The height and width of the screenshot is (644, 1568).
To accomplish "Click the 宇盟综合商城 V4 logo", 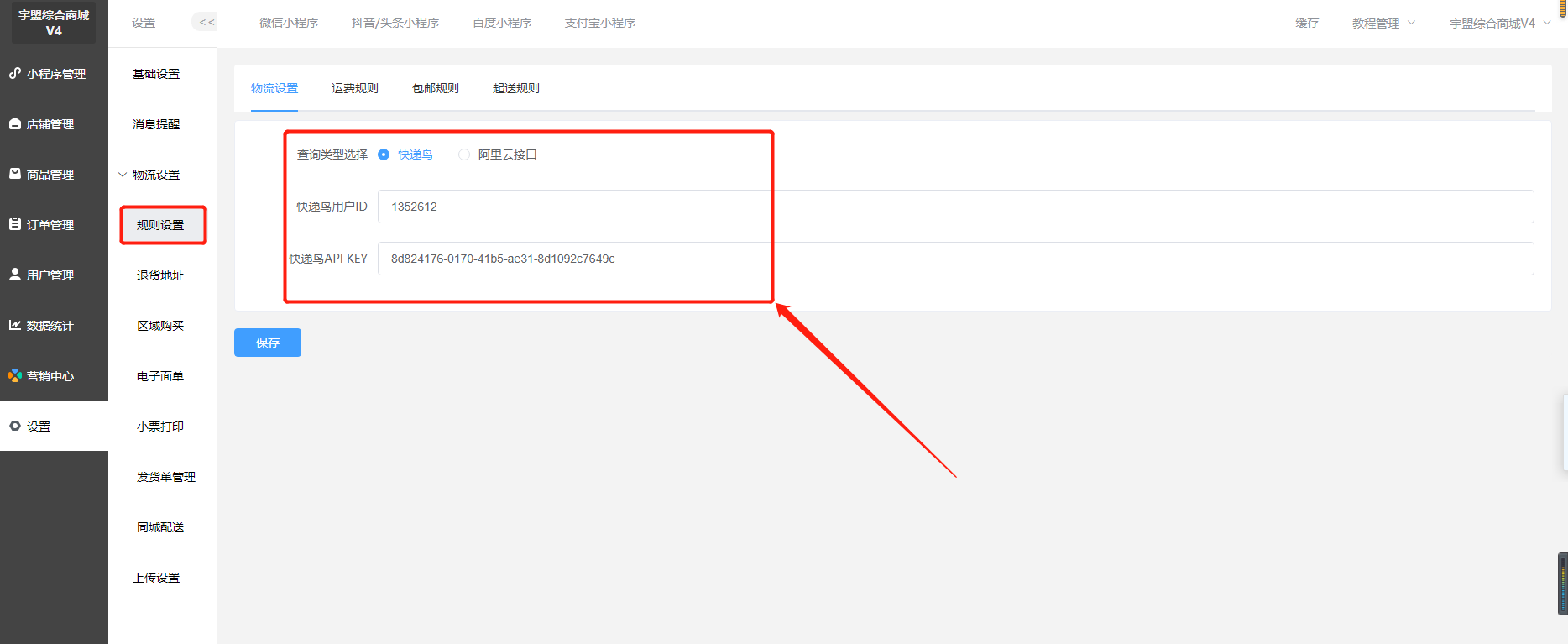I will tap(54, 23).
